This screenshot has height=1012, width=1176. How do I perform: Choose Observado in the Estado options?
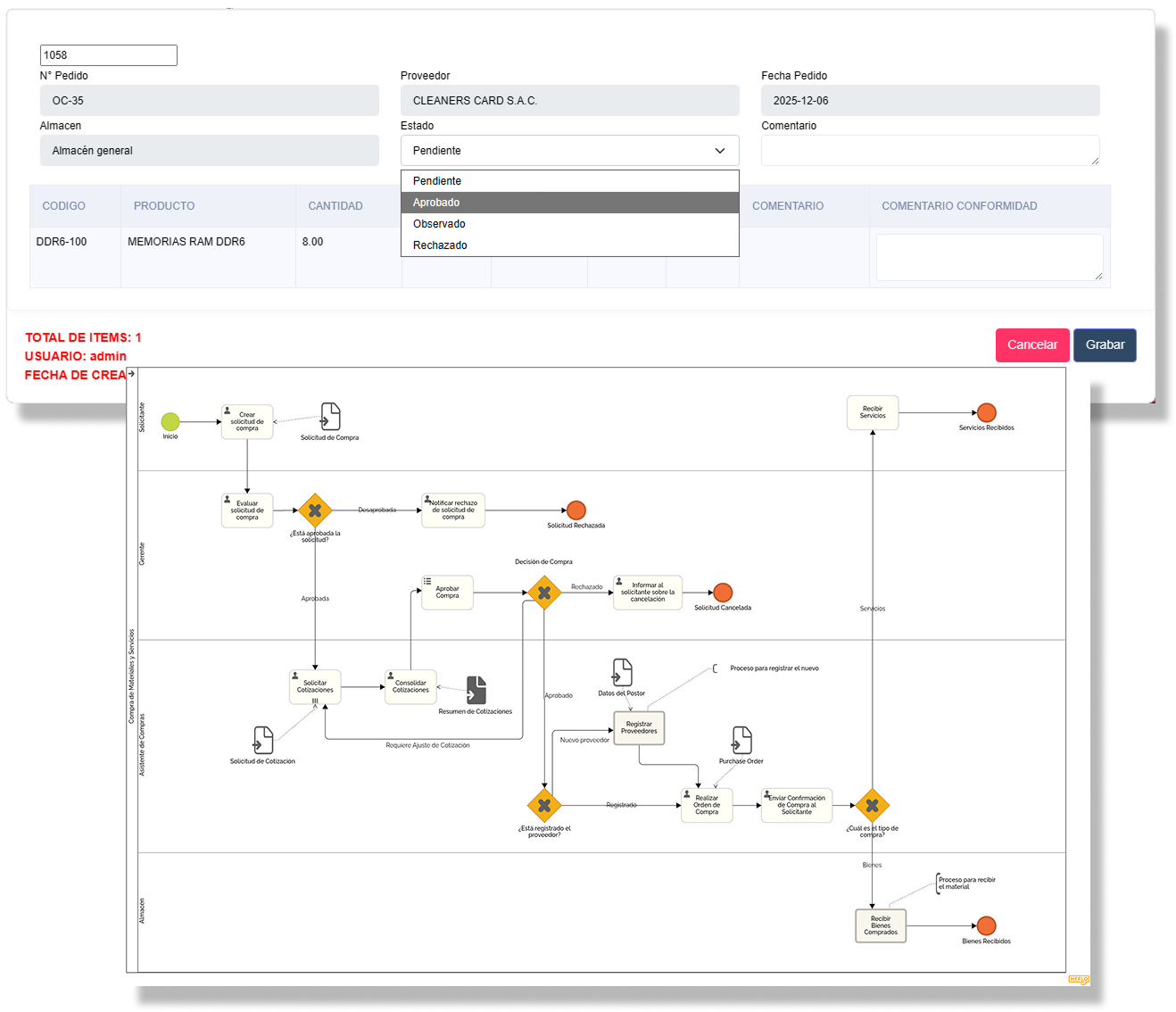[x=569, y=224]
